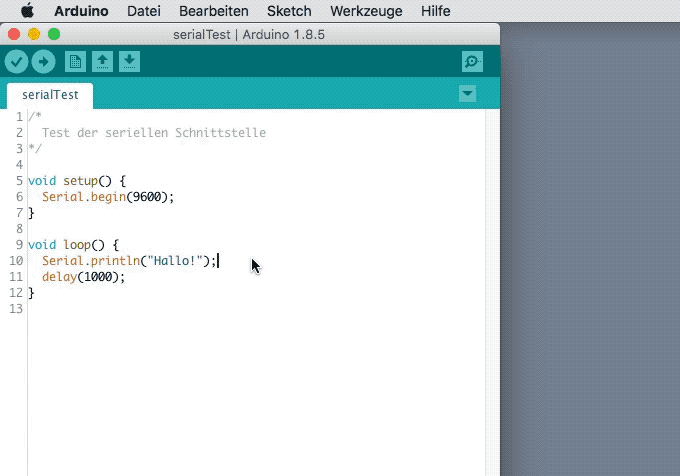
Task: Click the Upload arrow icon
Action: 43,62
